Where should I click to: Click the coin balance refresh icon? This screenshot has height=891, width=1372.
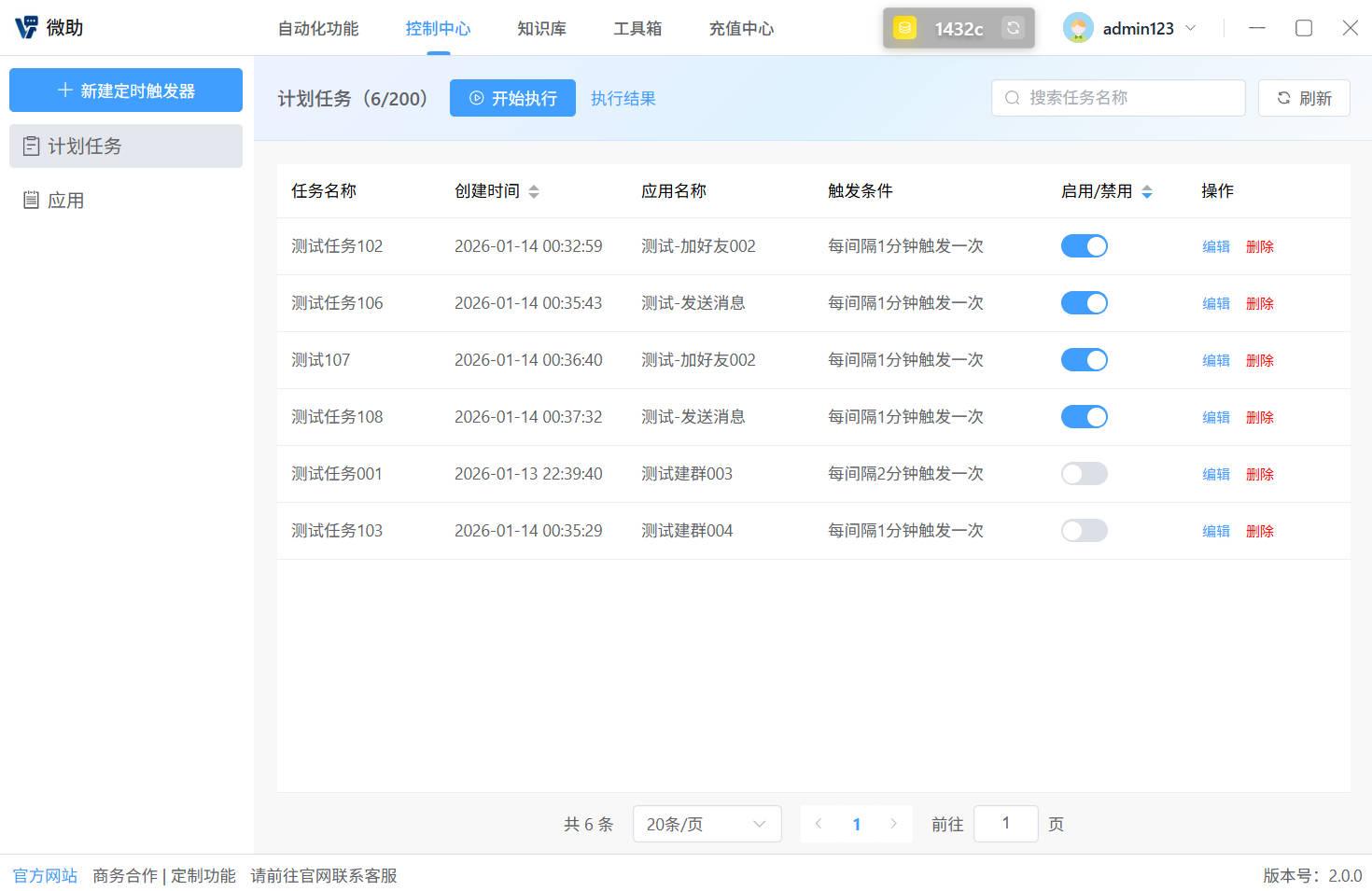pyautogui.click(x=1013, y=28)
